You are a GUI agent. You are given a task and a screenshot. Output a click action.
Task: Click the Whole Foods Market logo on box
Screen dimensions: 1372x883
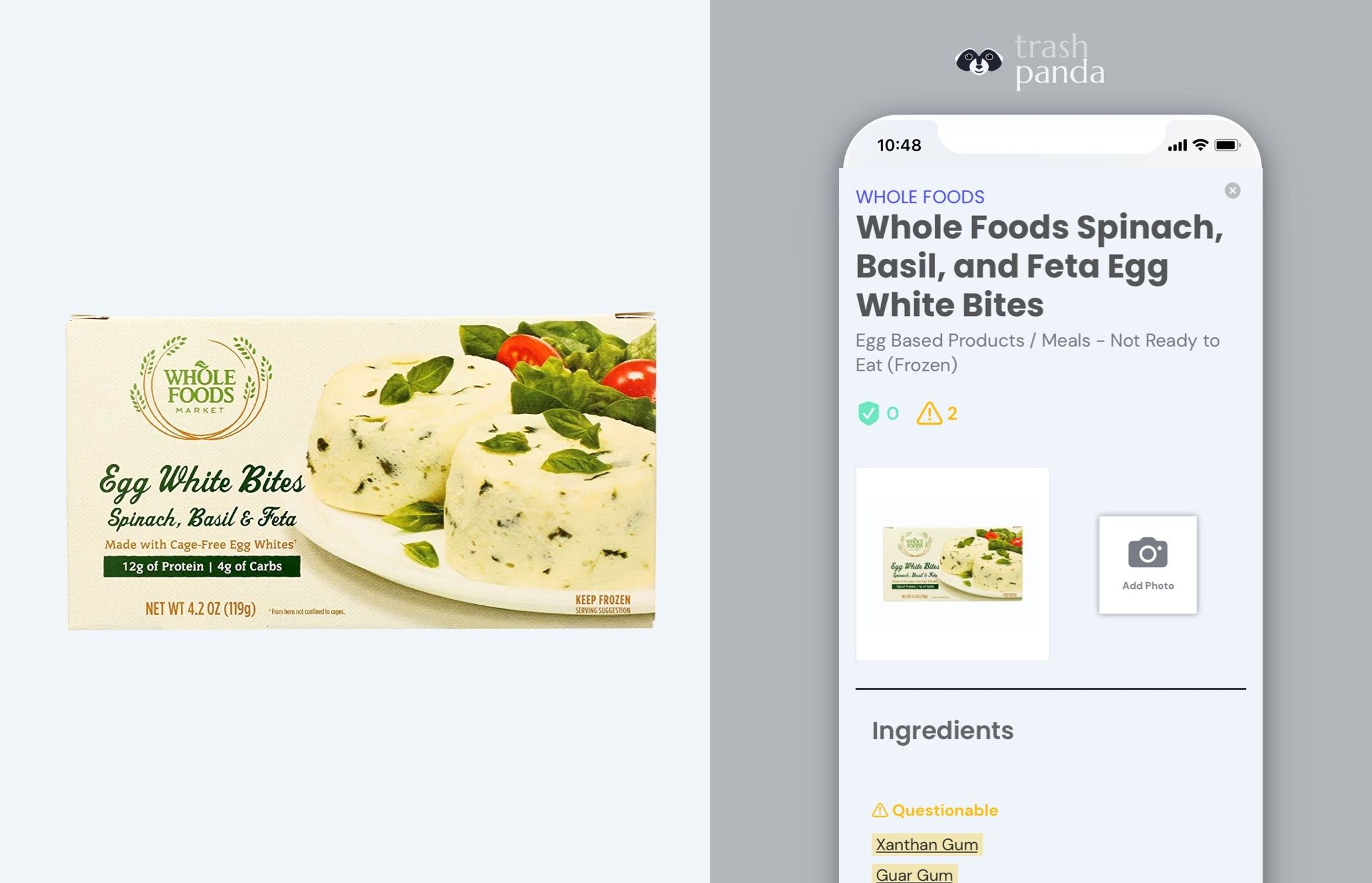[200, 388]
